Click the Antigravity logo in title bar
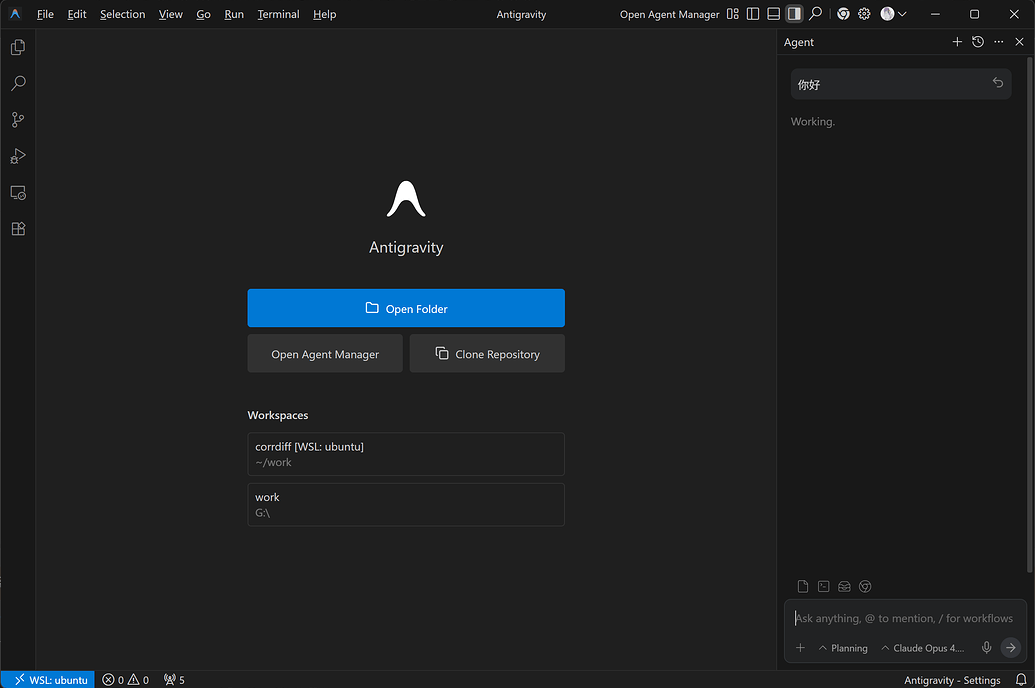The width and height of the screenshot is (1035, 688). (x=15, y=14)
